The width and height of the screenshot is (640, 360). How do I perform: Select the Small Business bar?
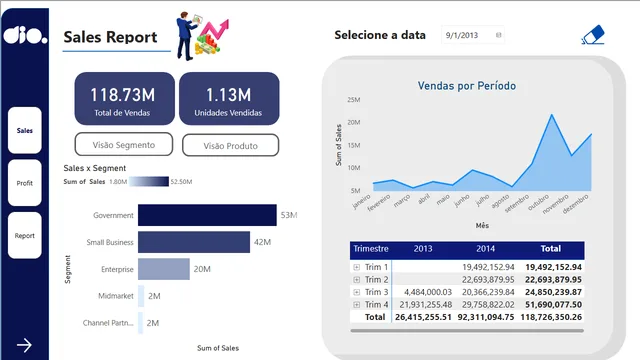point(194,242)
